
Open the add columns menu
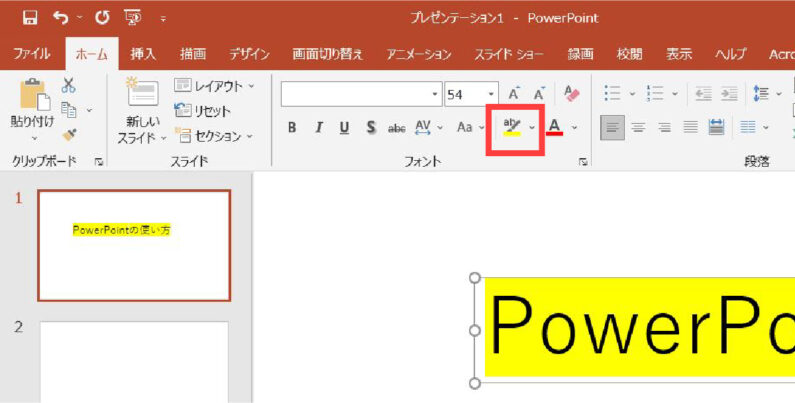coord(754,127)
